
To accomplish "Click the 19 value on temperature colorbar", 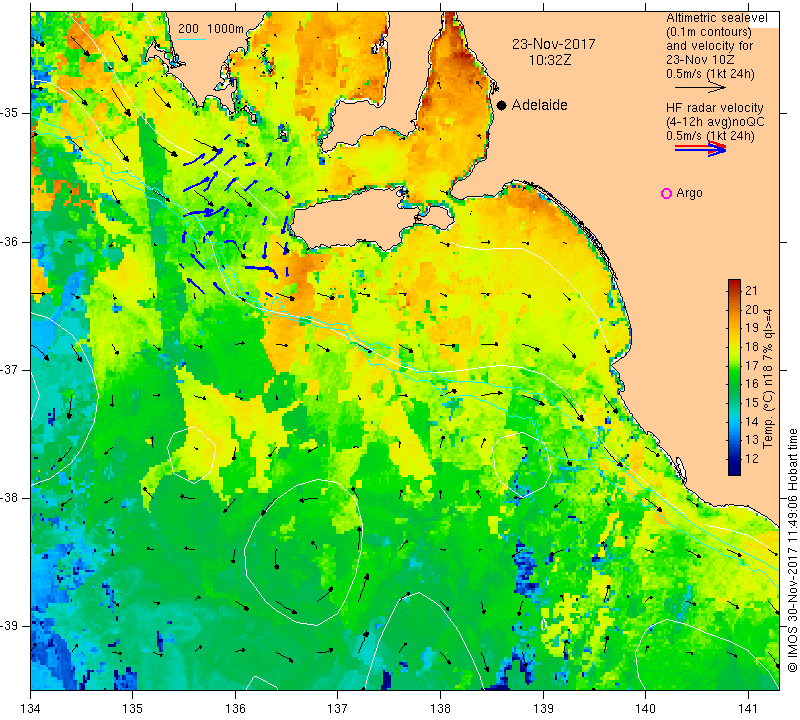I will 752,328.
